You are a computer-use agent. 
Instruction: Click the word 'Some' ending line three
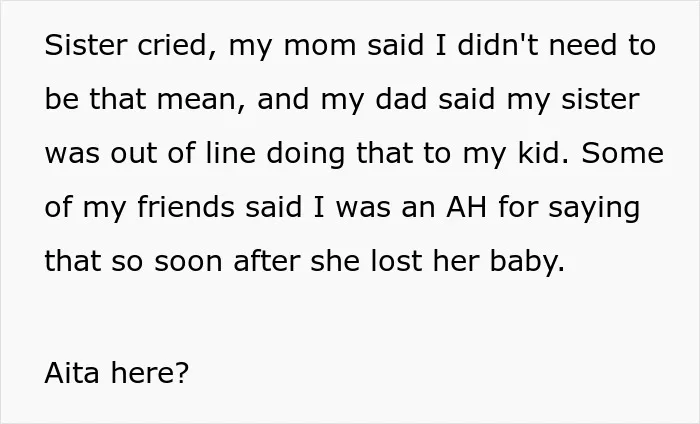pos(622,153)
